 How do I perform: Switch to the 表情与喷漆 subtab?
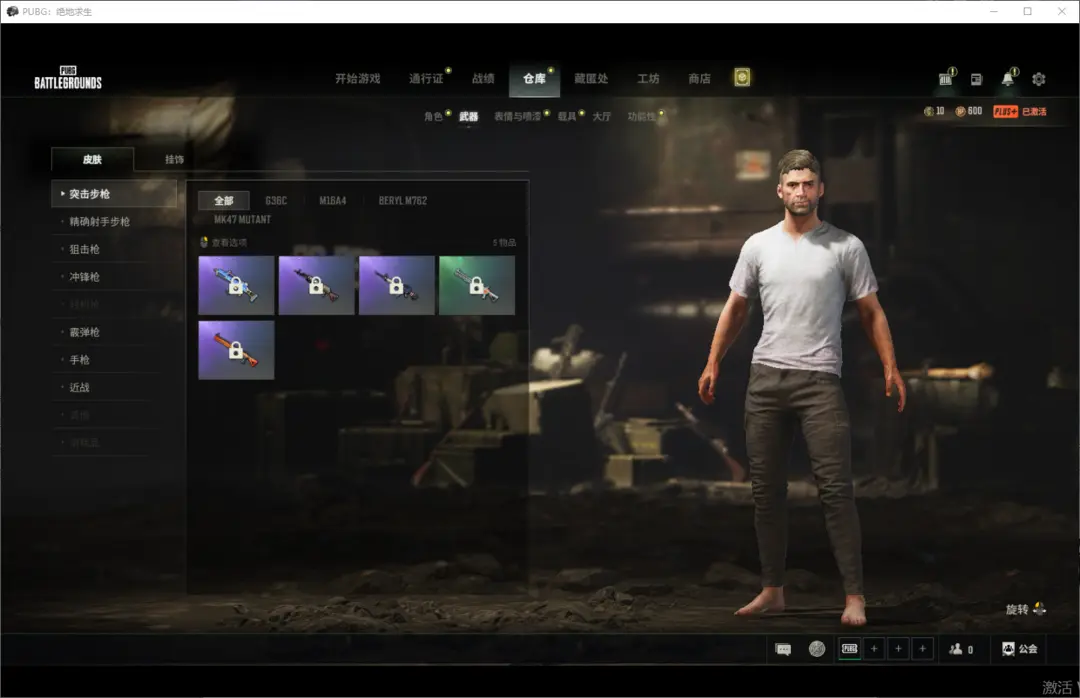point(517,116)
